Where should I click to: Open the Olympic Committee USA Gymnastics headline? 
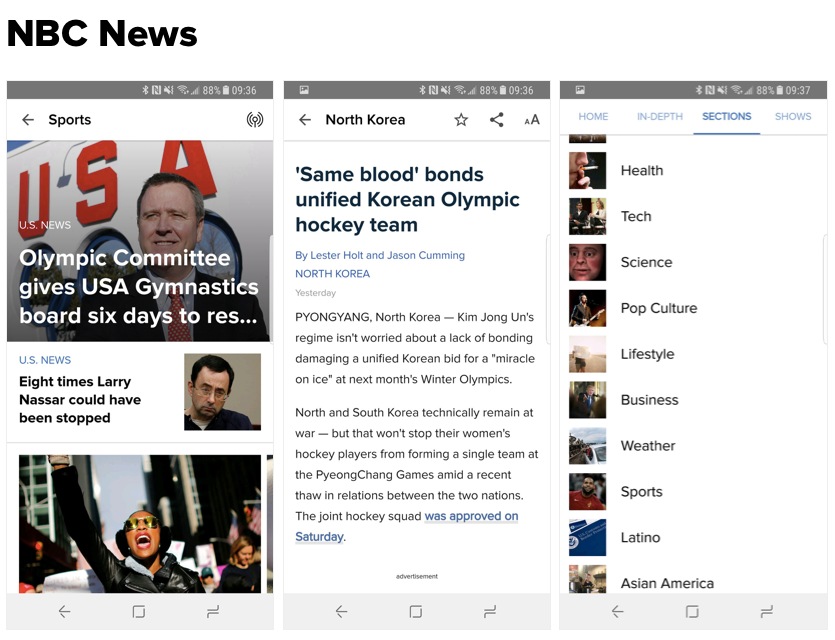click(x=138, y=286)
